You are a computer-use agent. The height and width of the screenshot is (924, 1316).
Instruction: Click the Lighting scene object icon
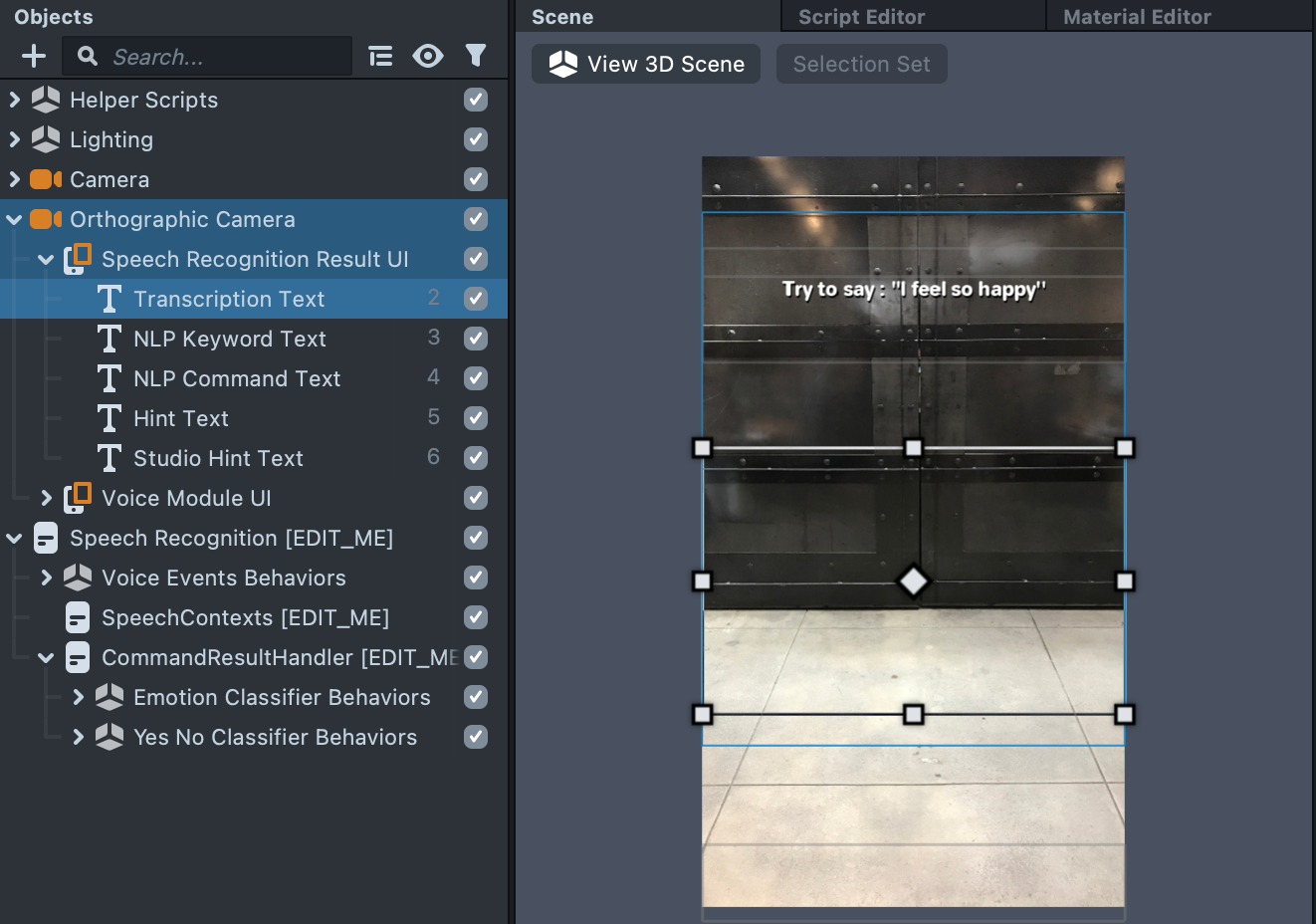(x=46, y=139)
